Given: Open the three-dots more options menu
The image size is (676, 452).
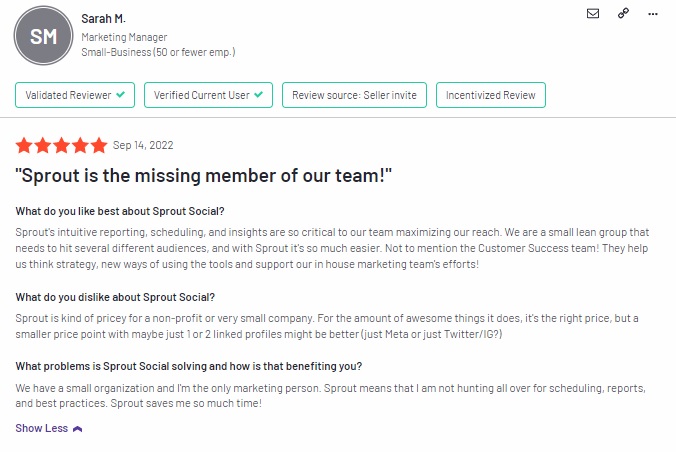Looking at the screenshot, I should pos(653,14).
